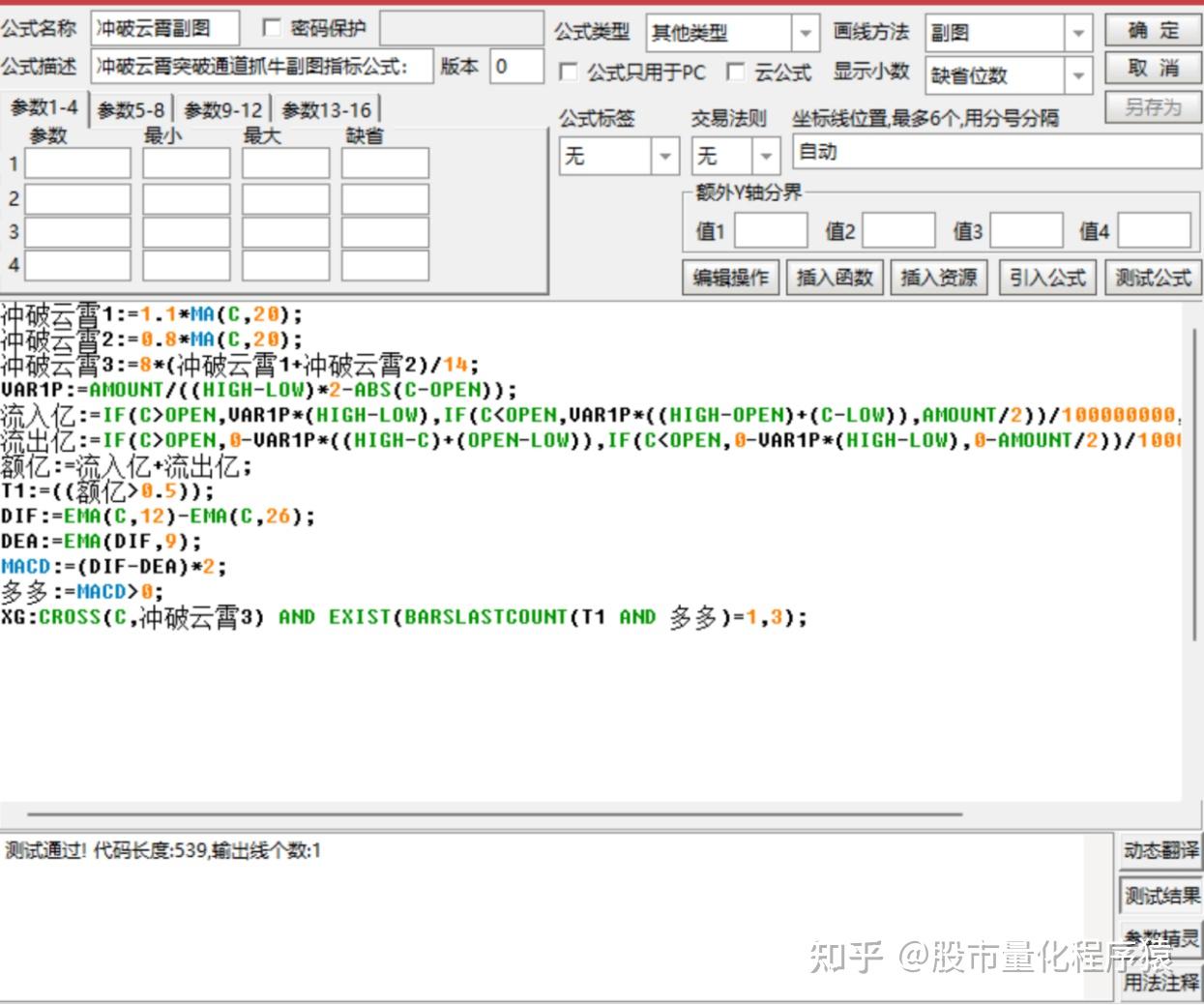Click the 流出亿 formula line
This screenshot has width=1204, height=1005.
pyautogui.click(x=590, y=440)
